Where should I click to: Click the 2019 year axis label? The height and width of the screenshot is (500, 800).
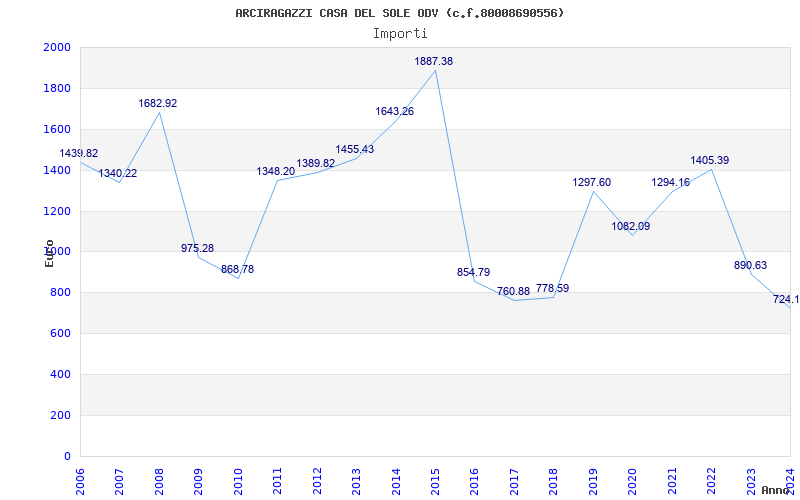(x=593, y=482)
